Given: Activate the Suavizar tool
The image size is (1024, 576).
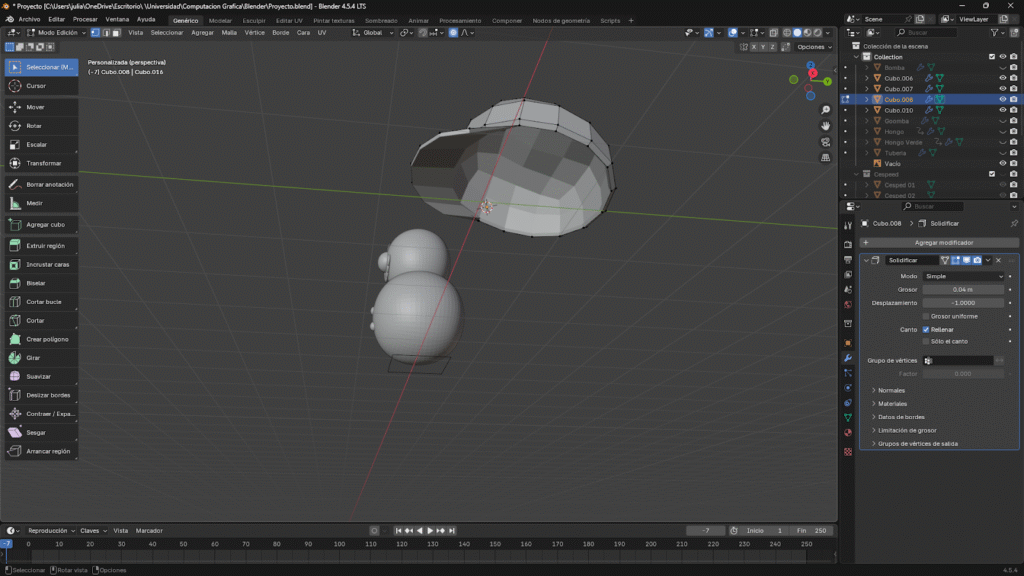Looking at the screenshot, I should (x=41, y=376).
